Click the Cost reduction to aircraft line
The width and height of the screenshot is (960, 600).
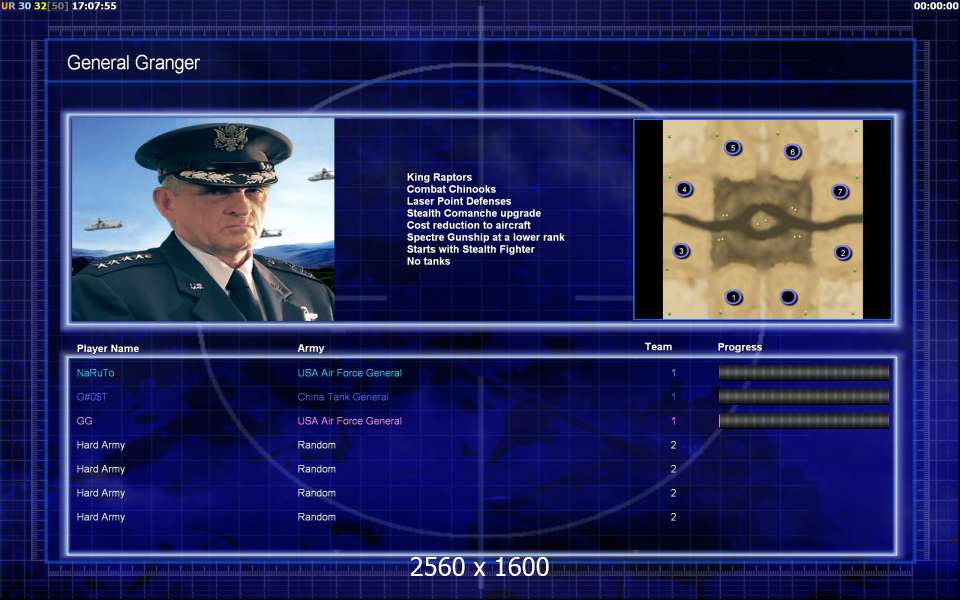(468, 225)
